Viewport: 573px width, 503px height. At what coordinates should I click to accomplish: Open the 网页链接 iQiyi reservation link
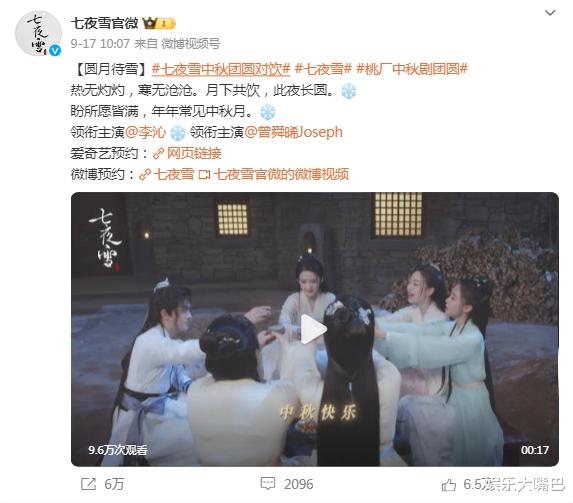(187, 153)
